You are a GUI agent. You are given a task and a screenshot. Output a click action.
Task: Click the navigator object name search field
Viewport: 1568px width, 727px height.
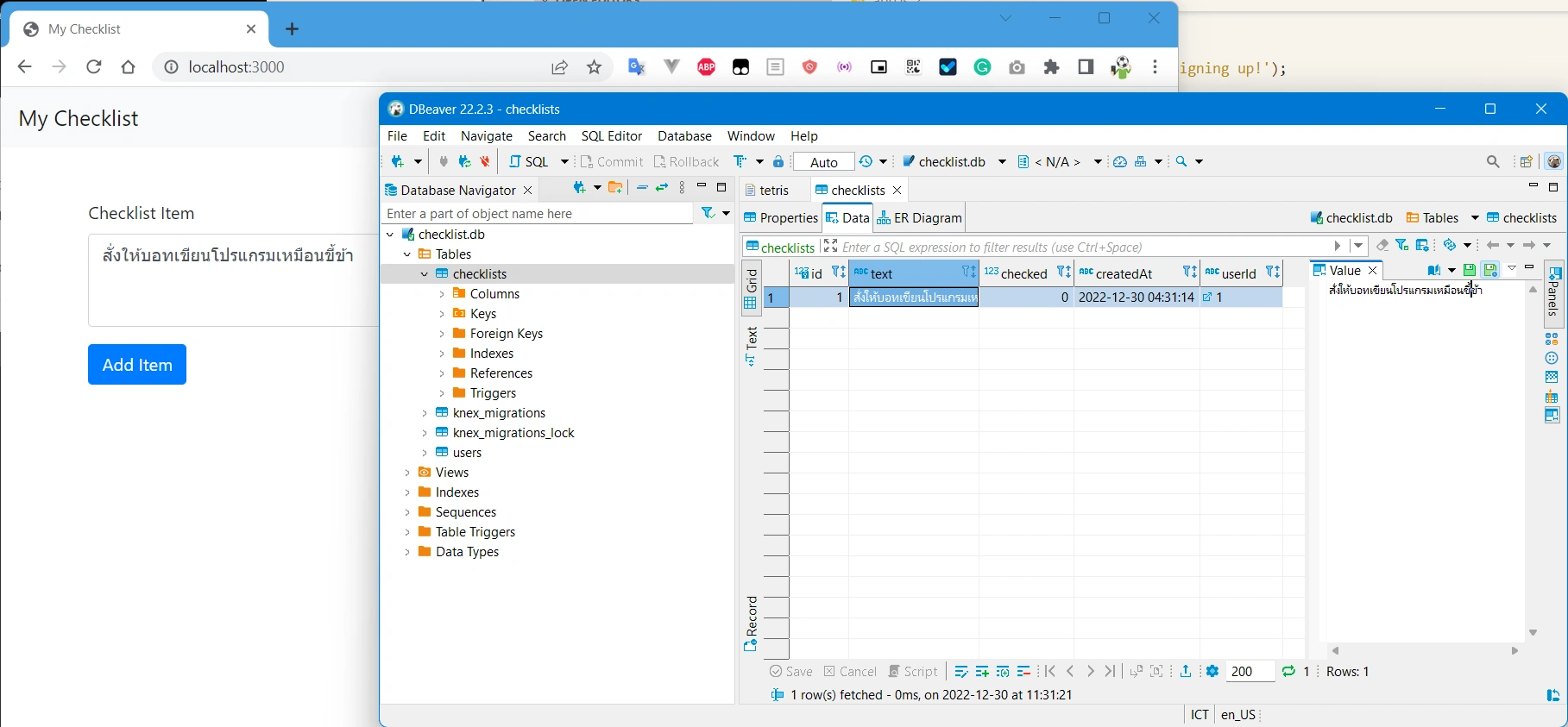[537, 213]
